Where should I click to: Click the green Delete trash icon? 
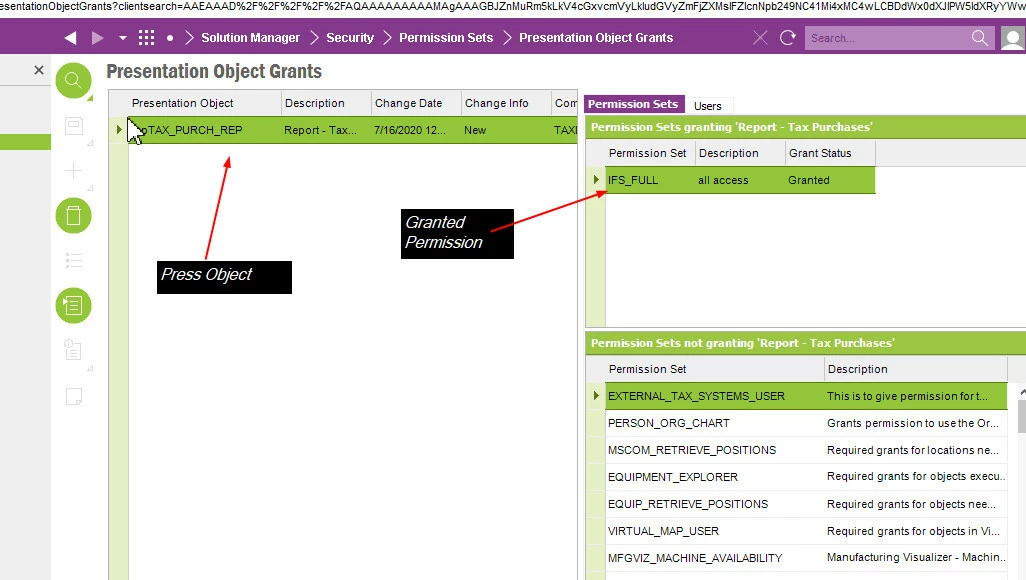(x=73, y=215)
